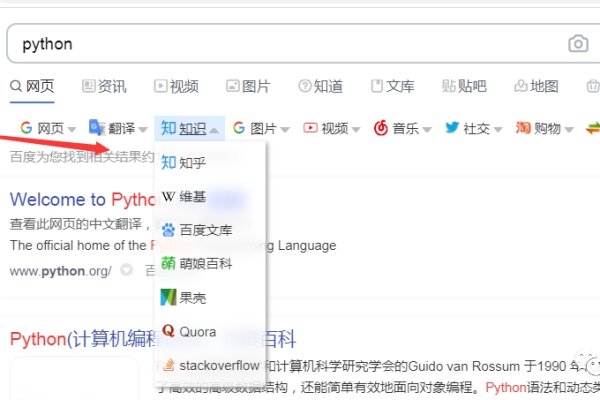The image size is (600, 400).
Task: Click the Twitter bird icon
Action: [x=452, y=127]
